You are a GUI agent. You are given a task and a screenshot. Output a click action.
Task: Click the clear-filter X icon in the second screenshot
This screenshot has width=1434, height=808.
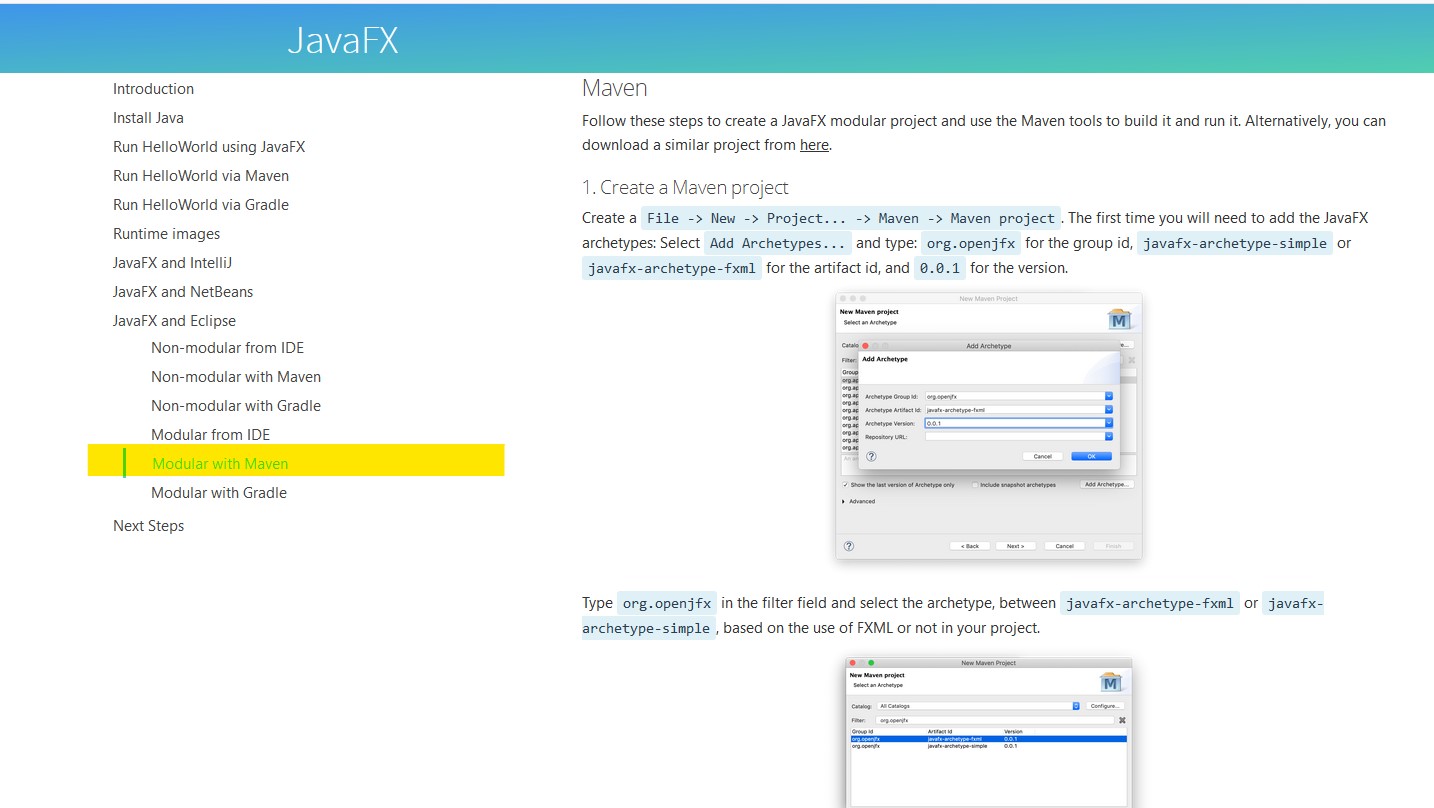click(1122, 720)
